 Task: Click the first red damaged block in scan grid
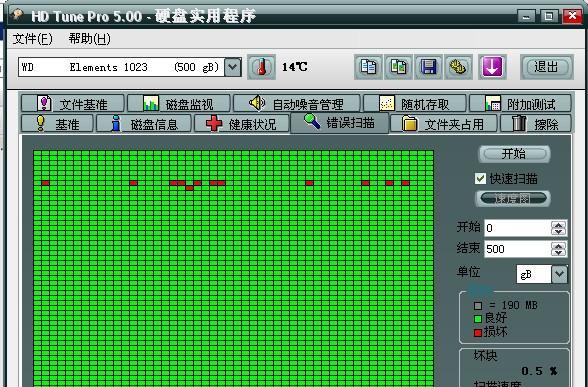coord(45,183)
